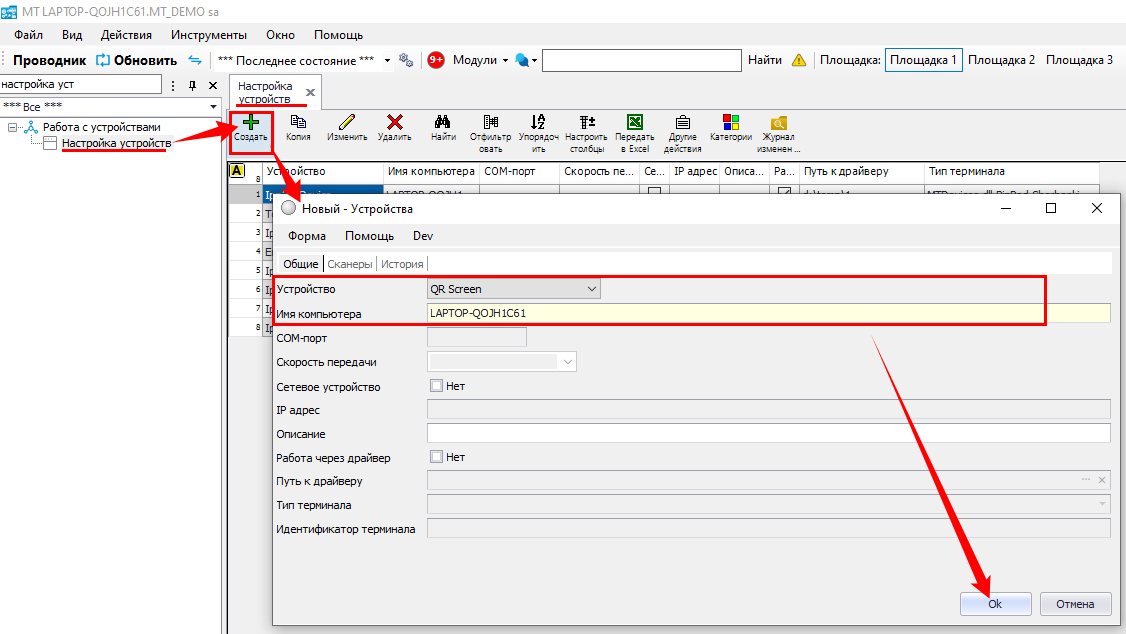Open Журнал изменений icon

(x=778, y=123)
